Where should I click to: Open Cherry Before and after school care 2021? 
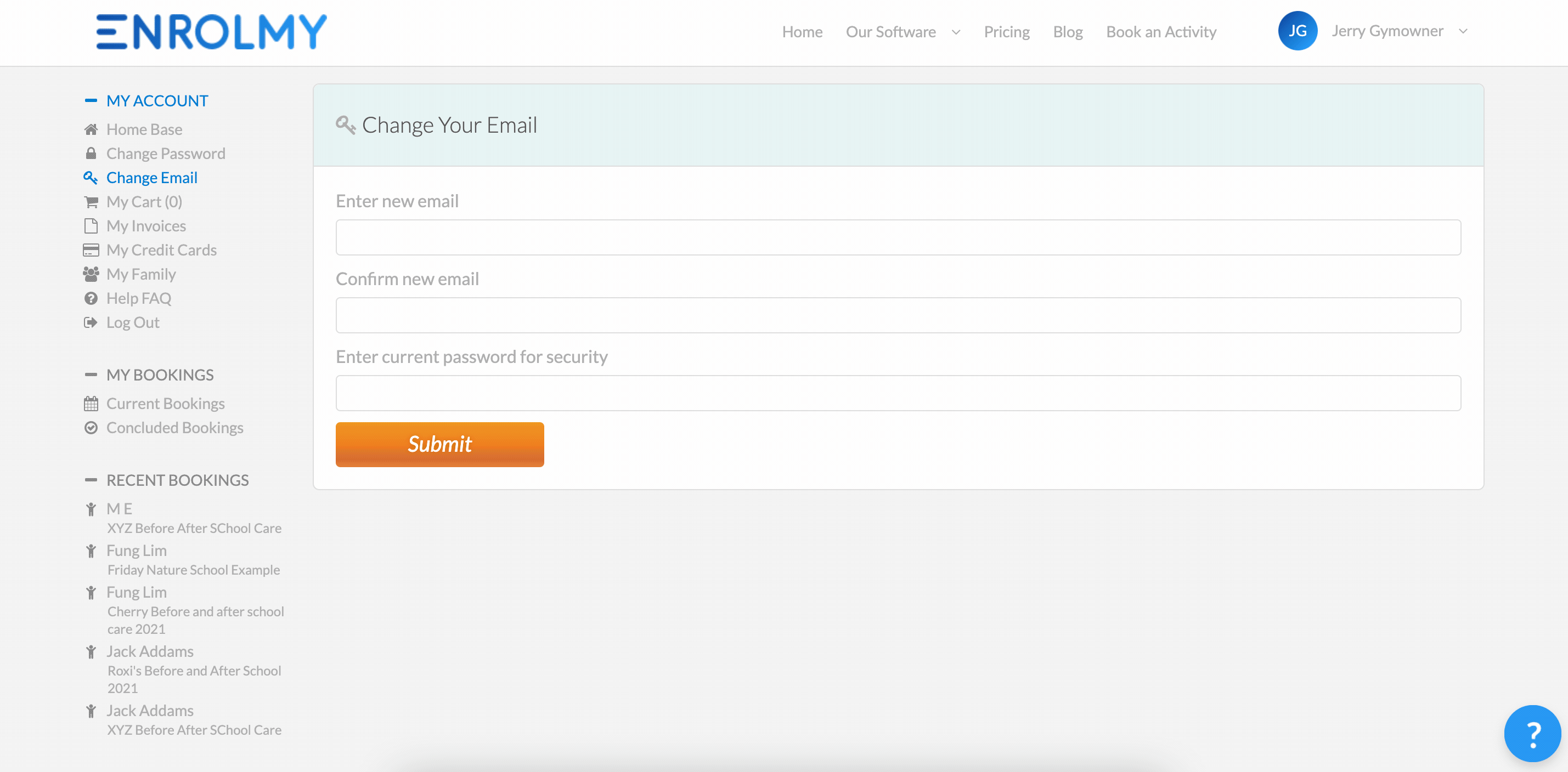pos(195,620)
